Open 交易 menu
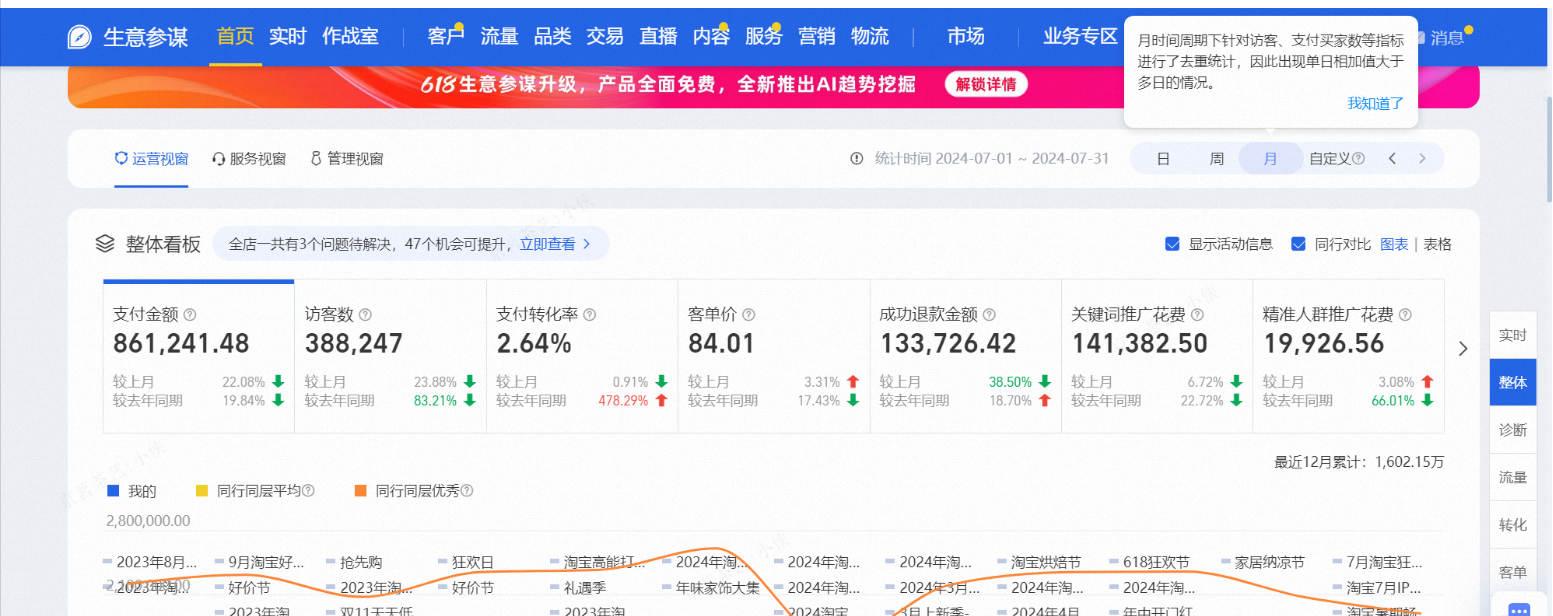 605,37
